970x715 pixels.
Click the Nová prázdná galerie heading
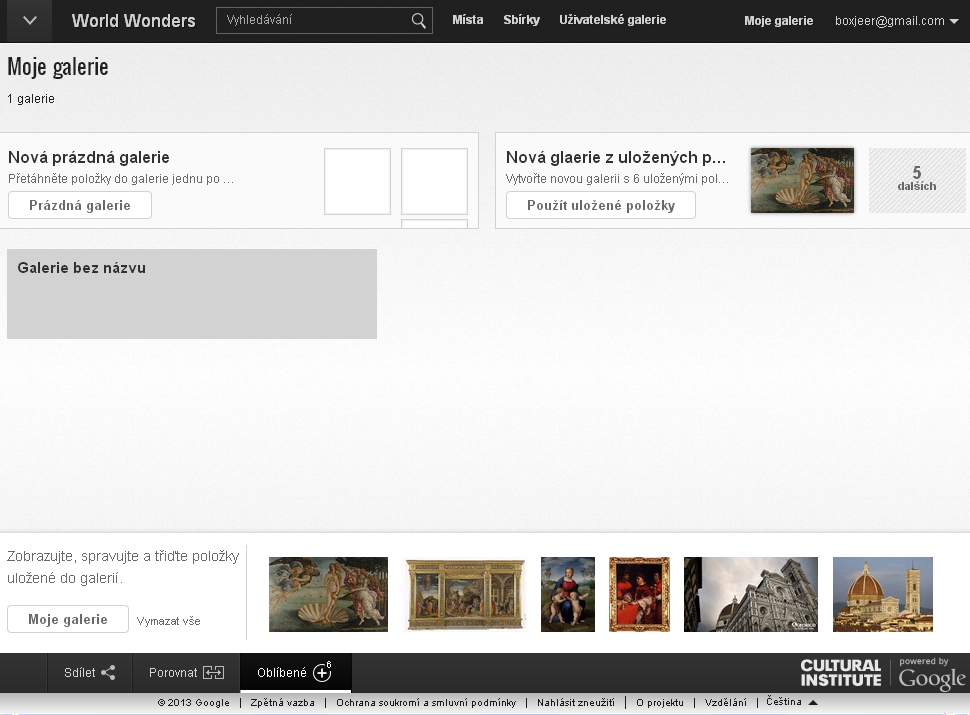click(88, 157)
